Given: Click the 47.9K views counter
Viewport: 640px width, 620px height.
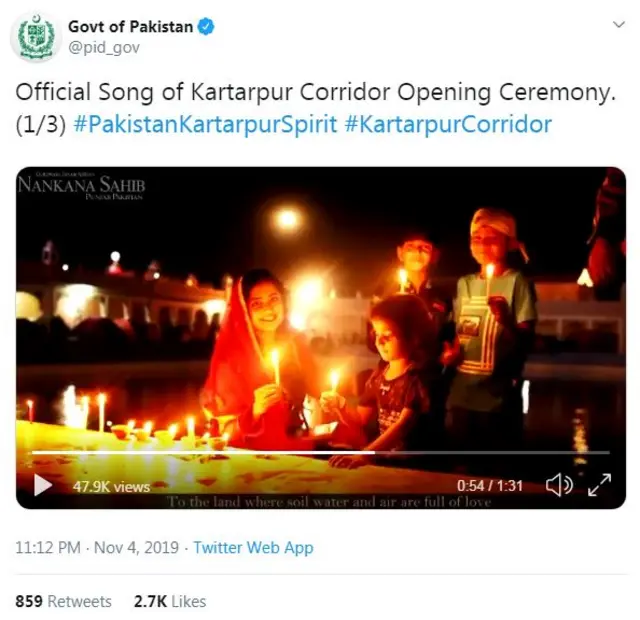Looking at the screenshot, I should 111,487.
